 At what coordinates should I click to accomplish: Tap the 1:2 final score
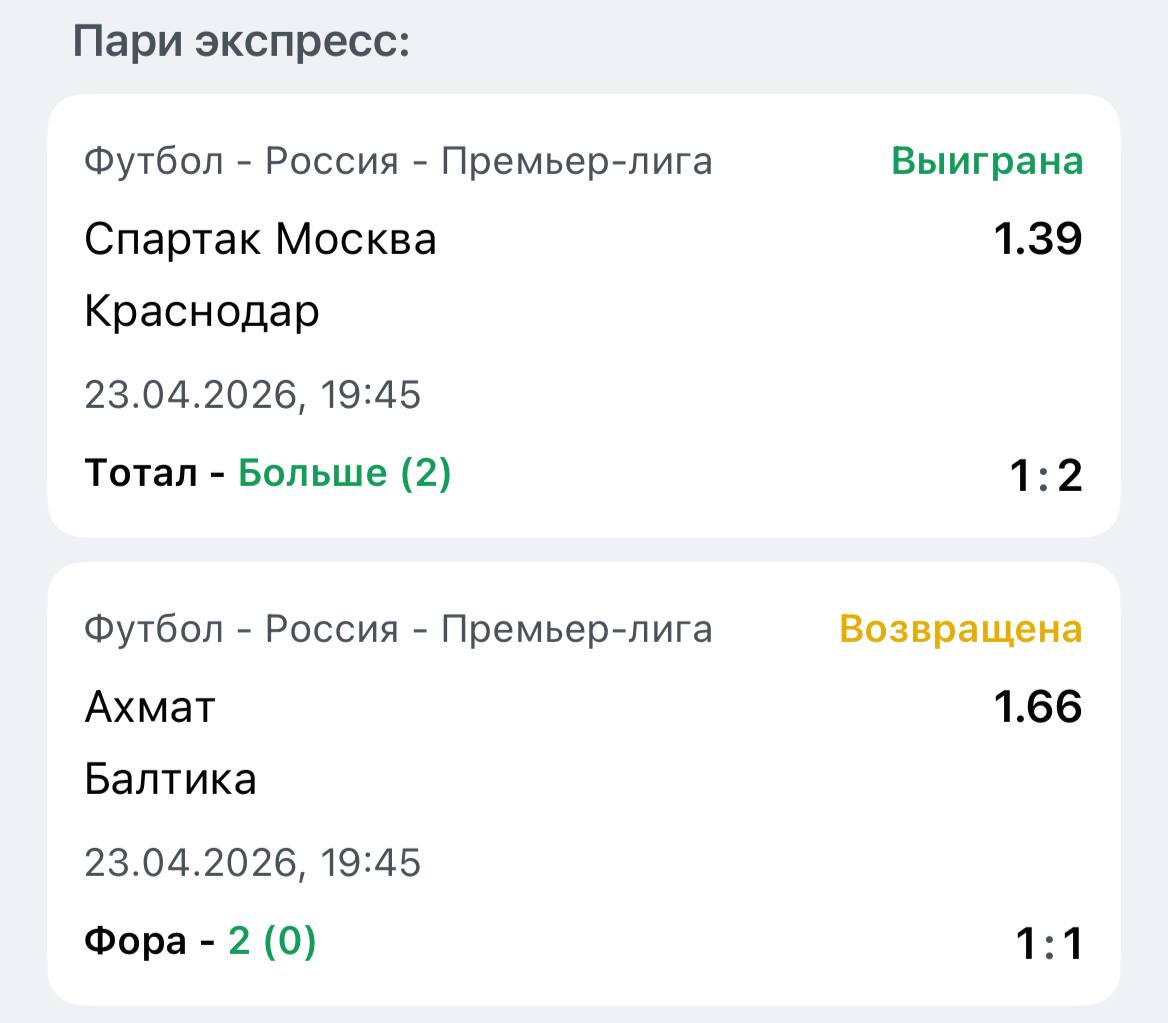coord(1045,477)
